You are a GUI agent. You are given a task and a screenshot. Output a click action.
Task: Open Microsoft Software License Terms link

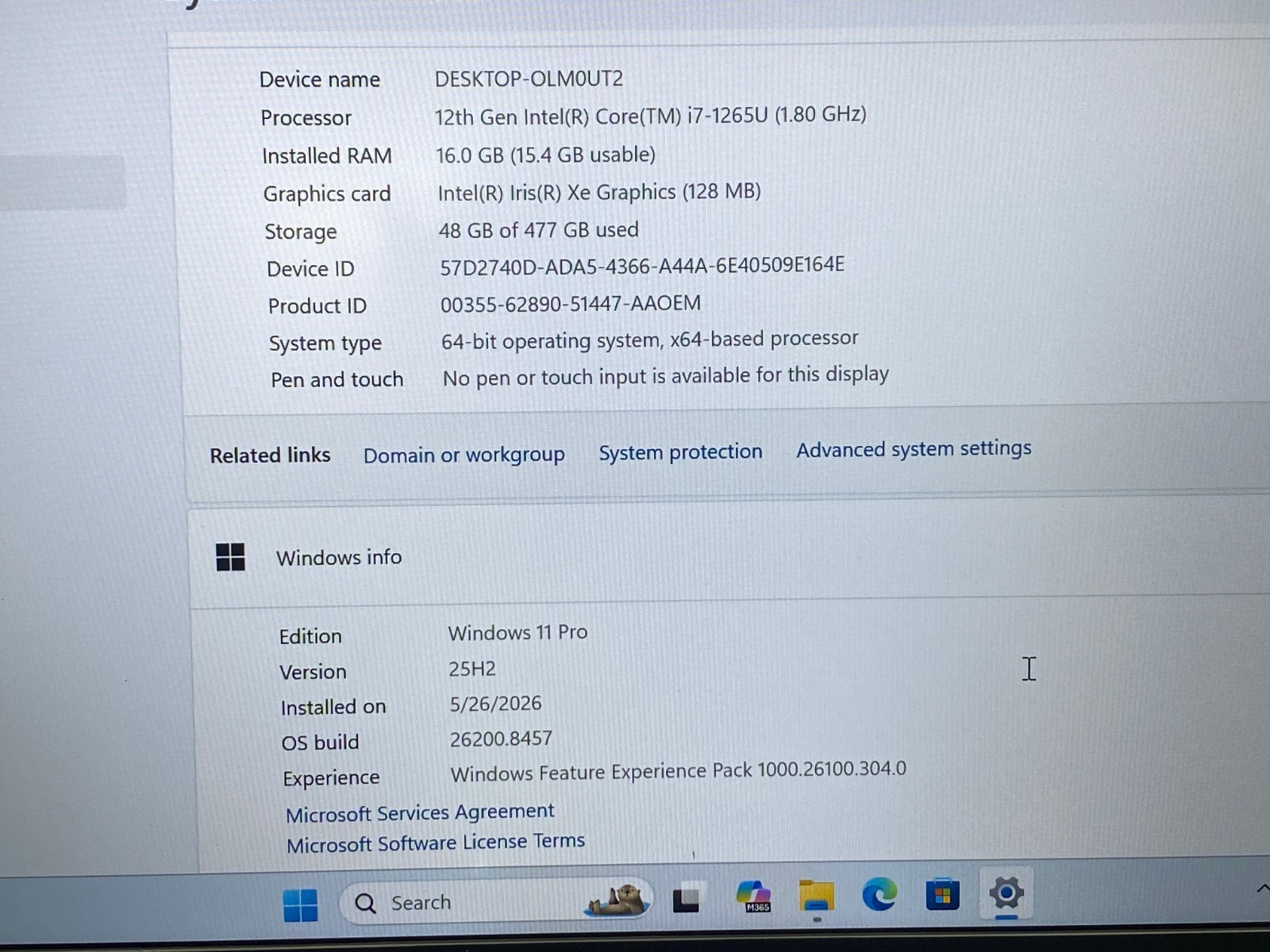pyautogui.click(x=436, y=843)
